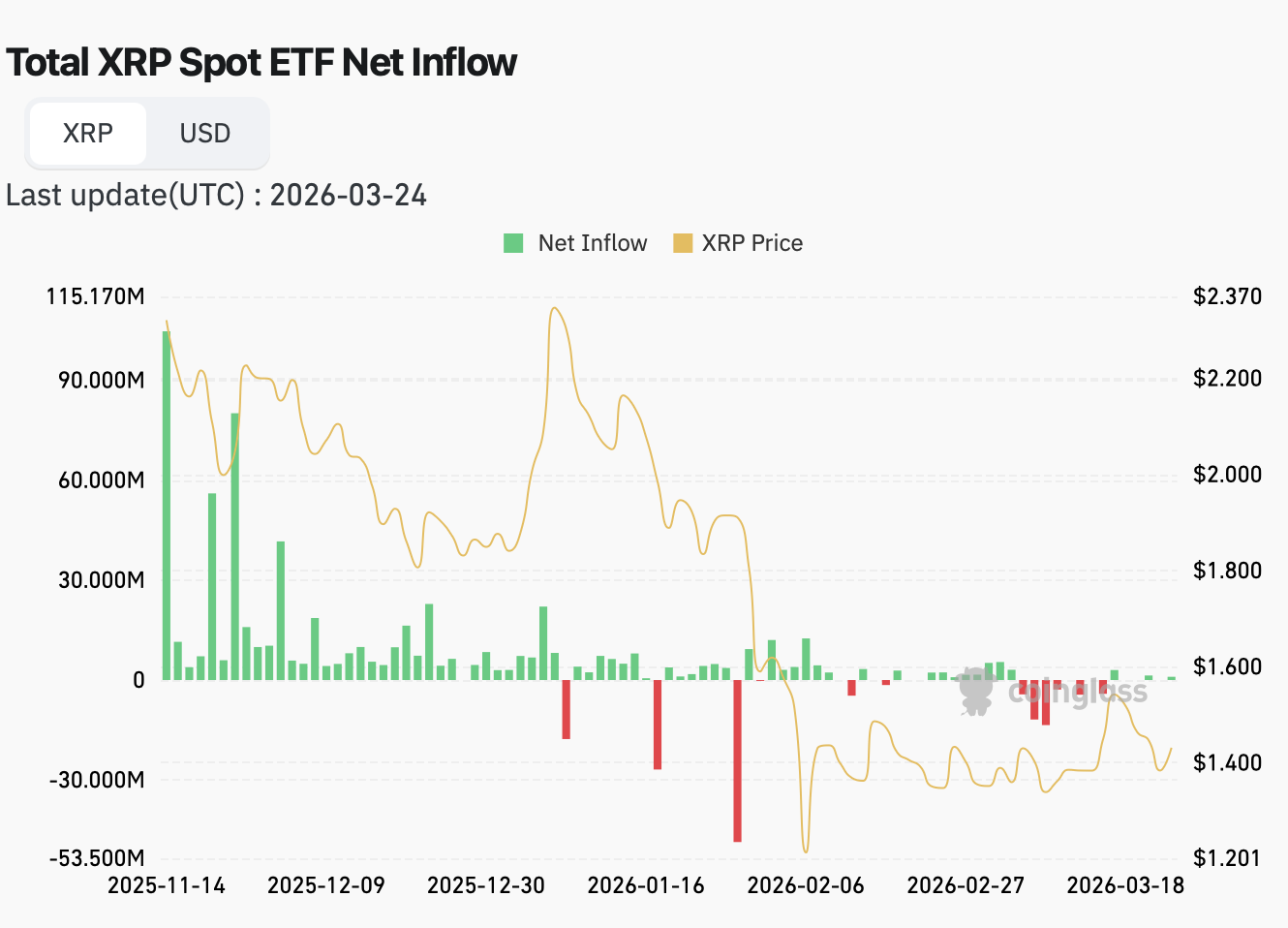Image resolution: width=1288 pixels, height=928 pixels.
Task: Click the -53.500M y-axis label
Action: pos(97,857)
